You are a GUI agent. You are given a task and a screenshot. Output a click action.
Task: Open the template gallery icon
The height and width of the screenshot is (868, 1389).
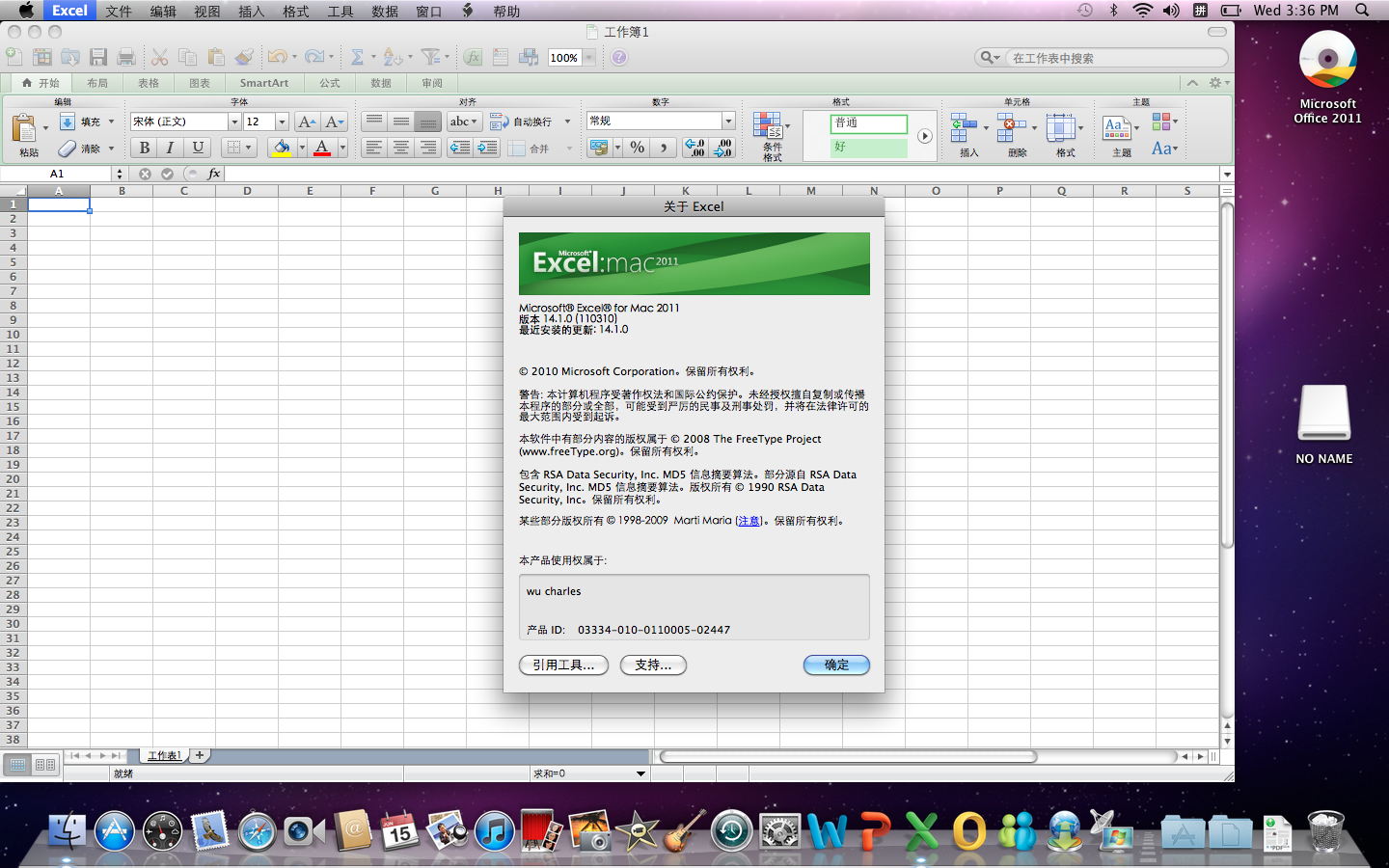click(x=42, y=58)
